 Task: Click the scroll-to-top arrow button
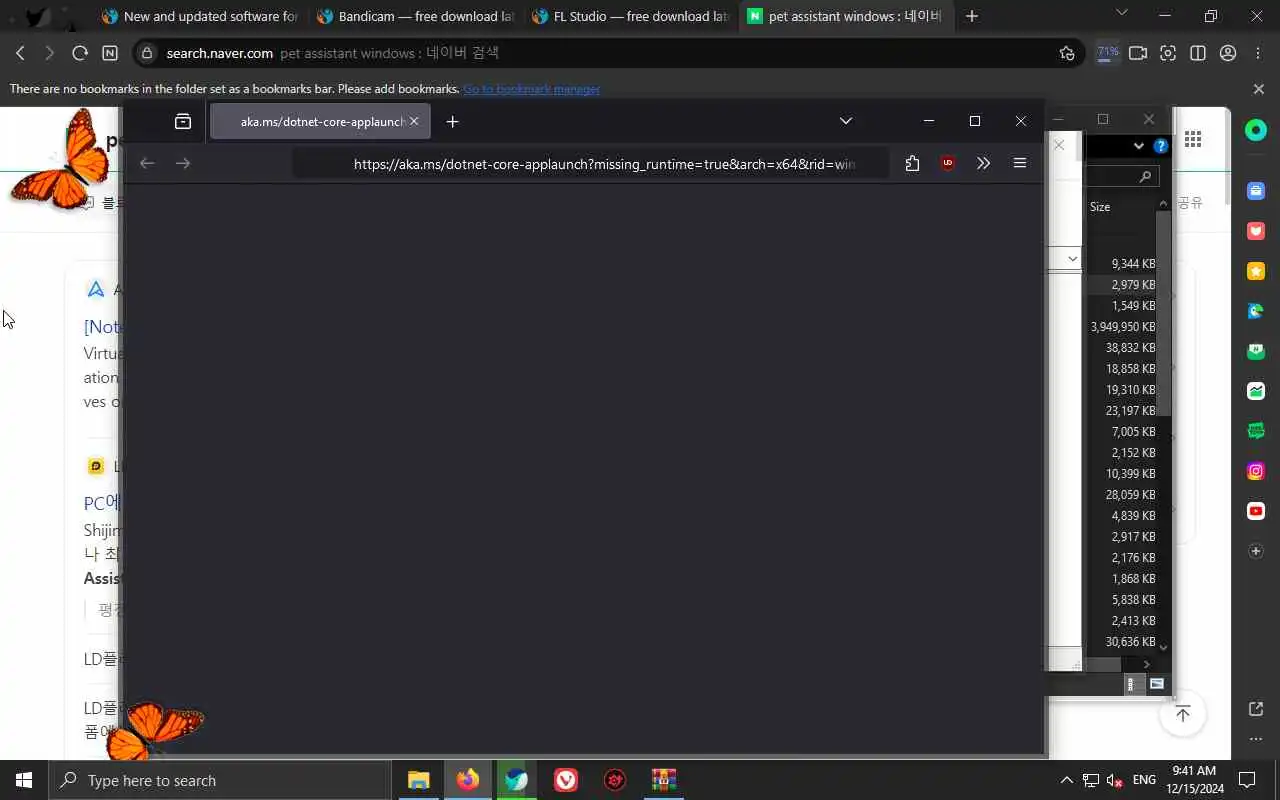pyautogui.click(x=1182, y=714)
